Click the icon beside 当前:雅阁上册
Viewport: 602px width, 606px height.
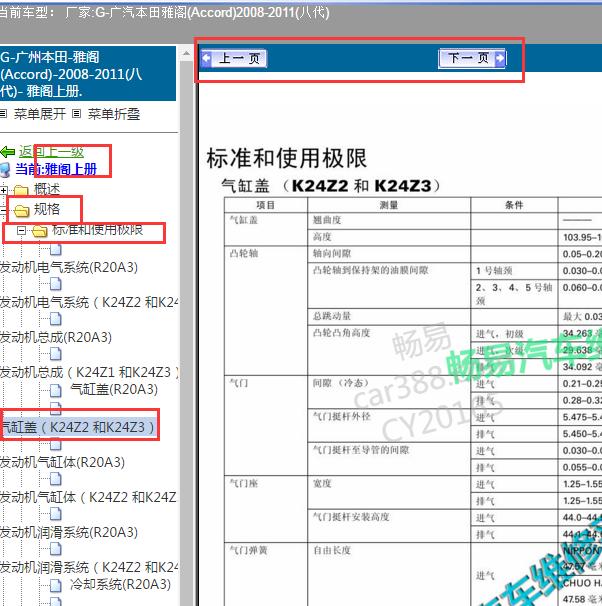(5, 170)
